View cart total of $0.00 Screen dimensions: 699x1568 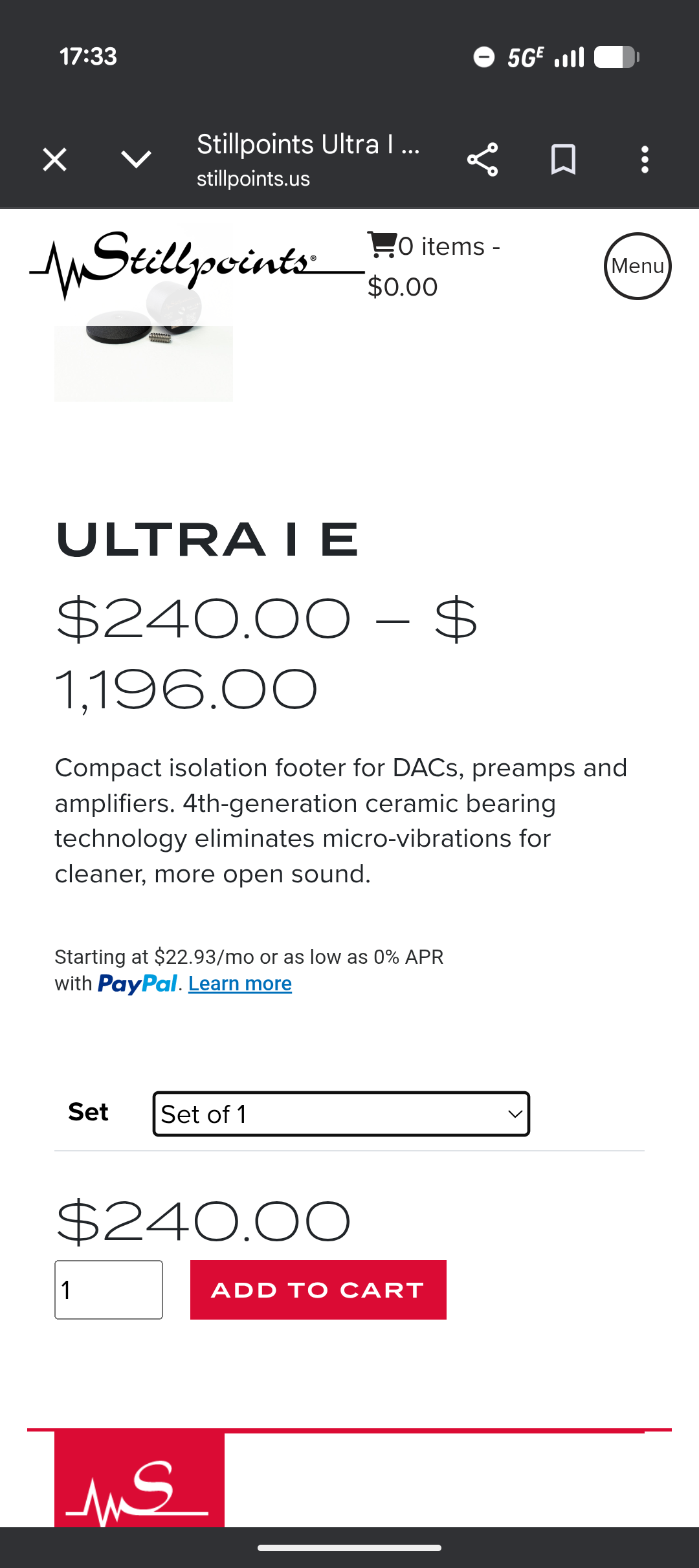point(403,287)
